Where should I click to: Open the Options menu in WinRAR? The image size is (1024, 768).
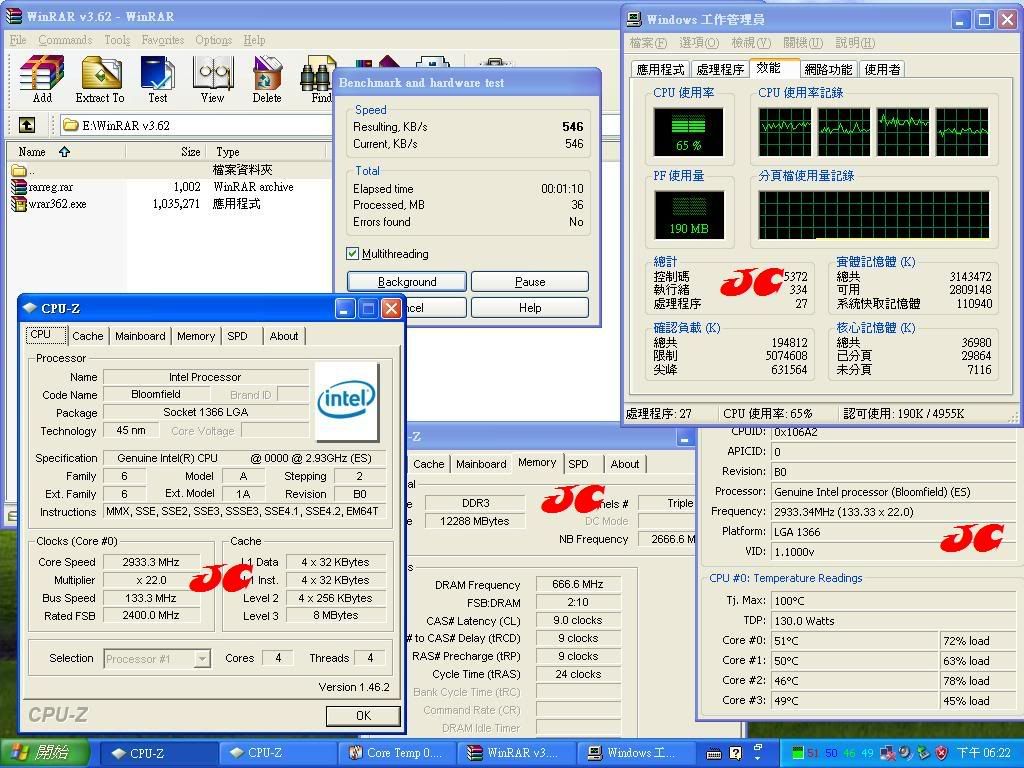[214, 40]
